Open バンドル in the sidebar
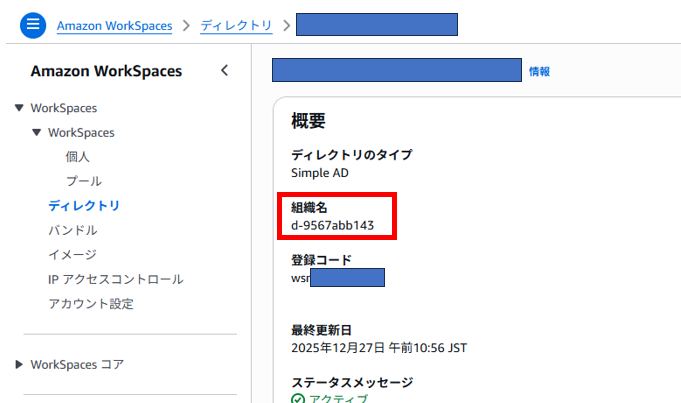The height and width of the screenshot is (403, 681). pyautogui.click(x=73, y=230)
